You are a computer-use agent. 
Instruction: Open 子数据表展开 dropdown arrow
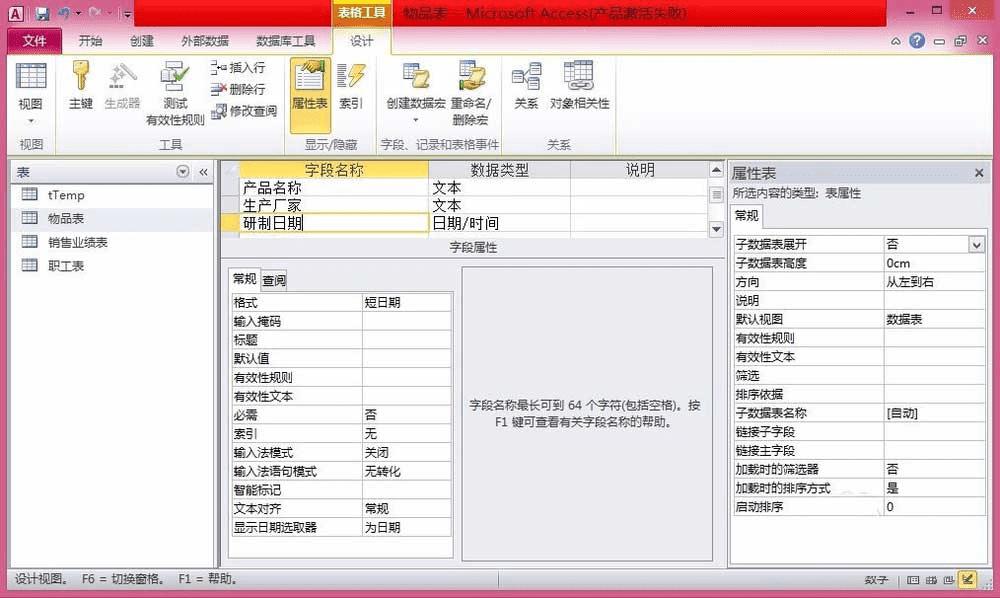[x=976, y=244]
